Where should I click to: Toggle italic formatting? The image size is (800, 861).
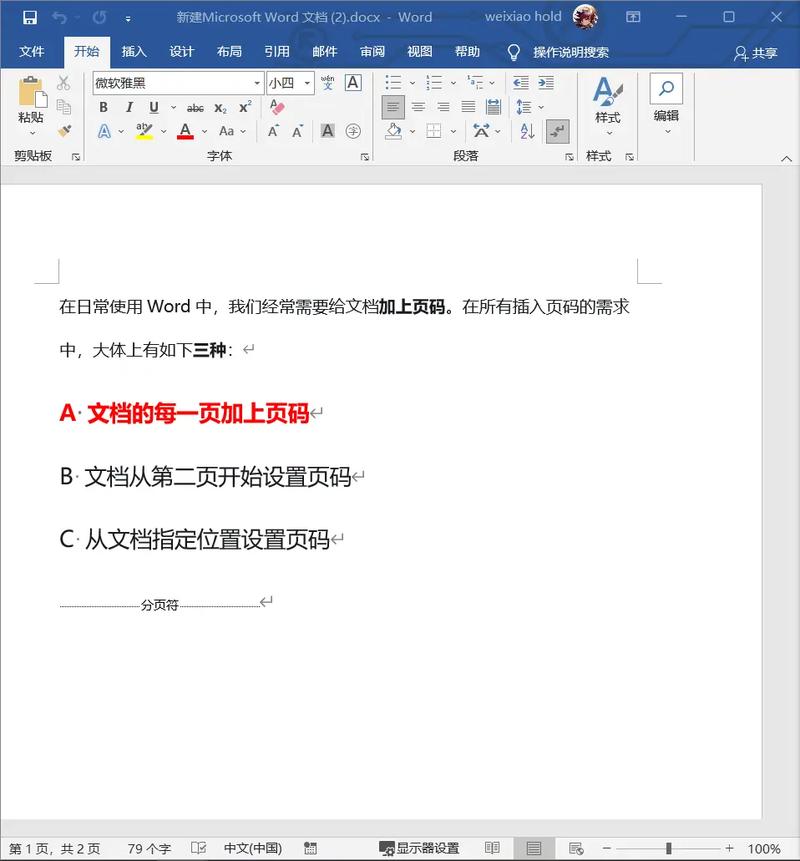pyautogui.click(x=129, y=106)
